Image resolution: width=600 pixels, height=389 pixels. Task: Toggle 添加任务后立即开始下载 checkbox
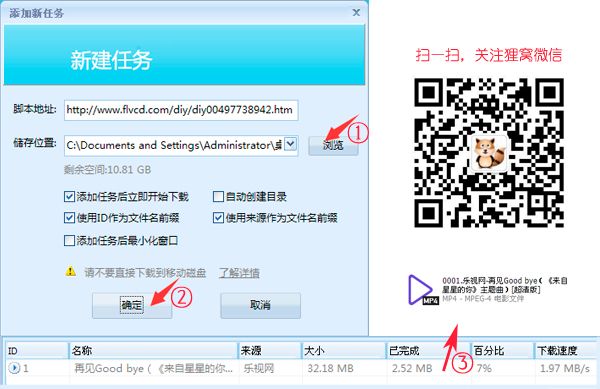[69, 197]
